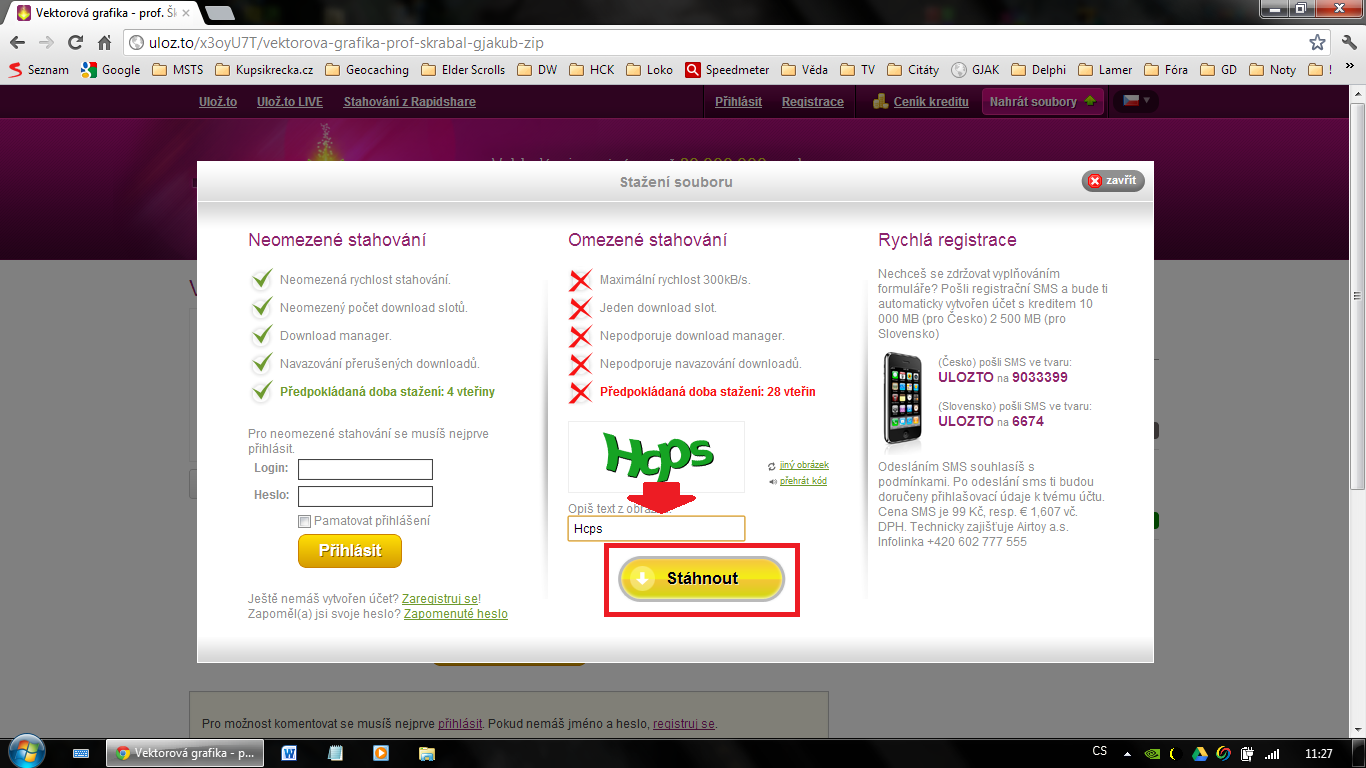The height and width of the screenshot is (768, 1366).
Task: Click the 'Zapomenuté heslo' link
Action: (x=455, y=614)
